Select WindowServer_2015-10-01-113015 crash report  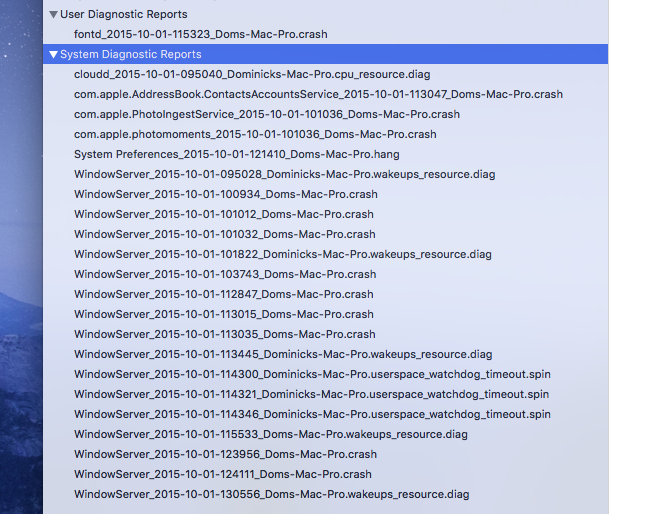click(x=224, y=314)
